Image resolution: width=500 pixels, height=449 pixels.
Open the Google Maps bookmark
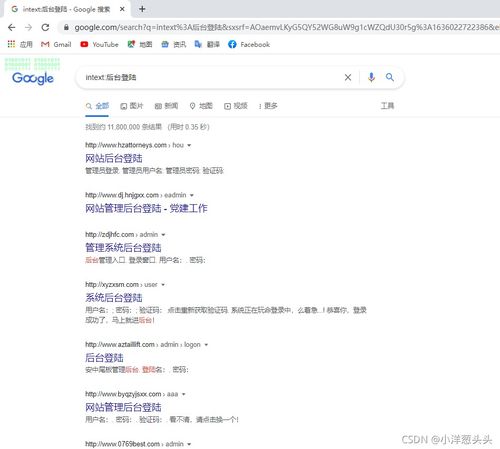(x=140, y=44)
